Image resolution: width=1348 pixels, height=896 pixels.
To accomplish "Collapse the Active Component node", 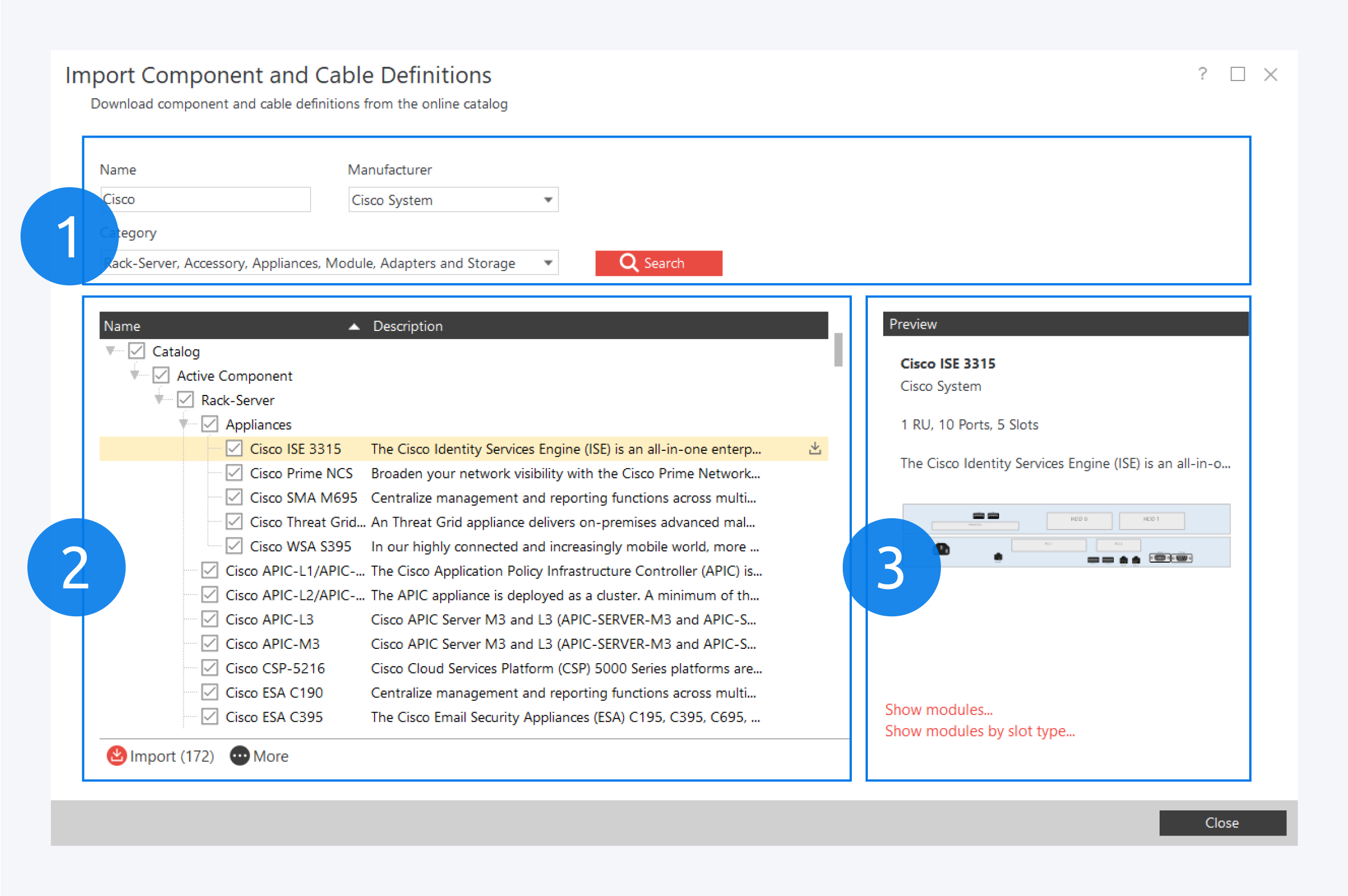I will [x=133, y=375].
